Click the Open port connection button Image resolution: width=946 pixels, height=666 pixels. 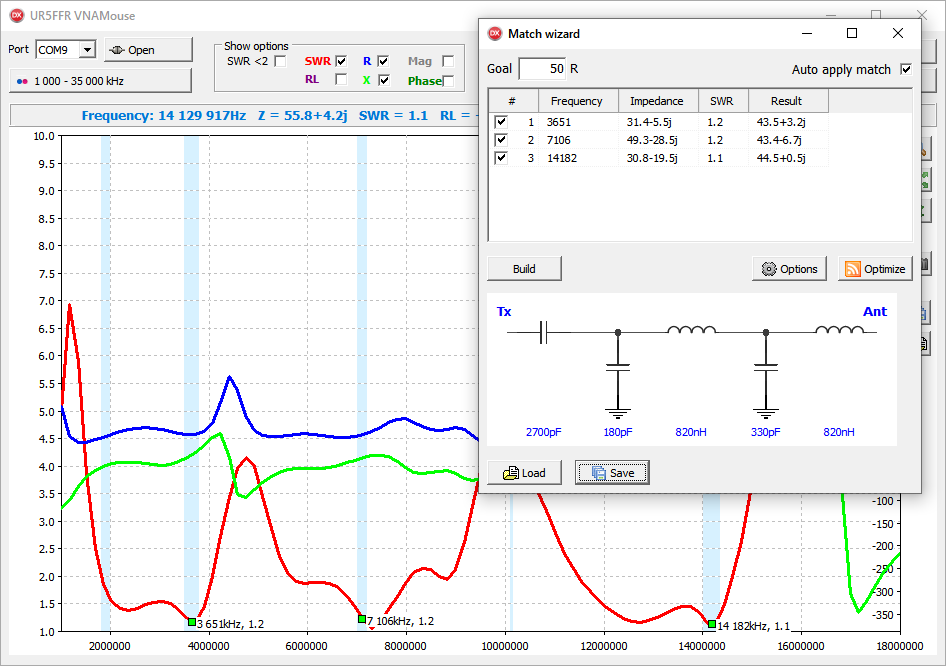click(x=148, y=50)
